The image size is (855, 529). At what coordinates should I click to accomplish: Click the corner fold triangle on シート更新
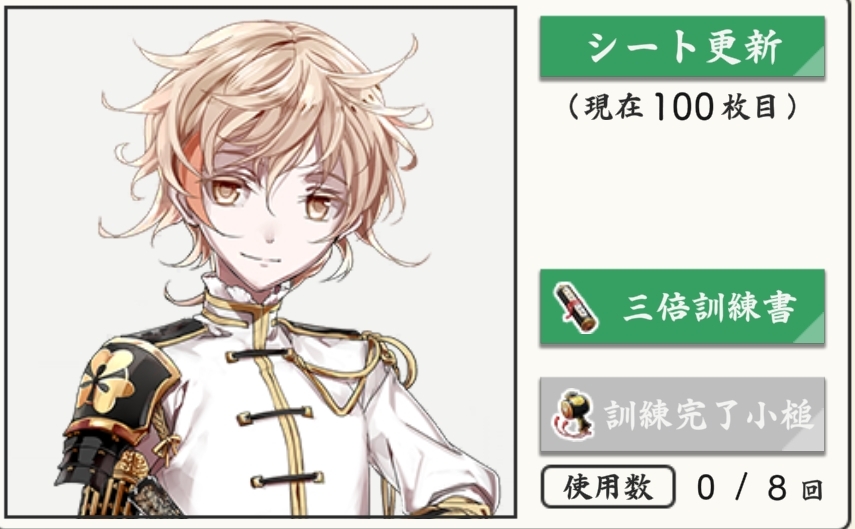812,64
